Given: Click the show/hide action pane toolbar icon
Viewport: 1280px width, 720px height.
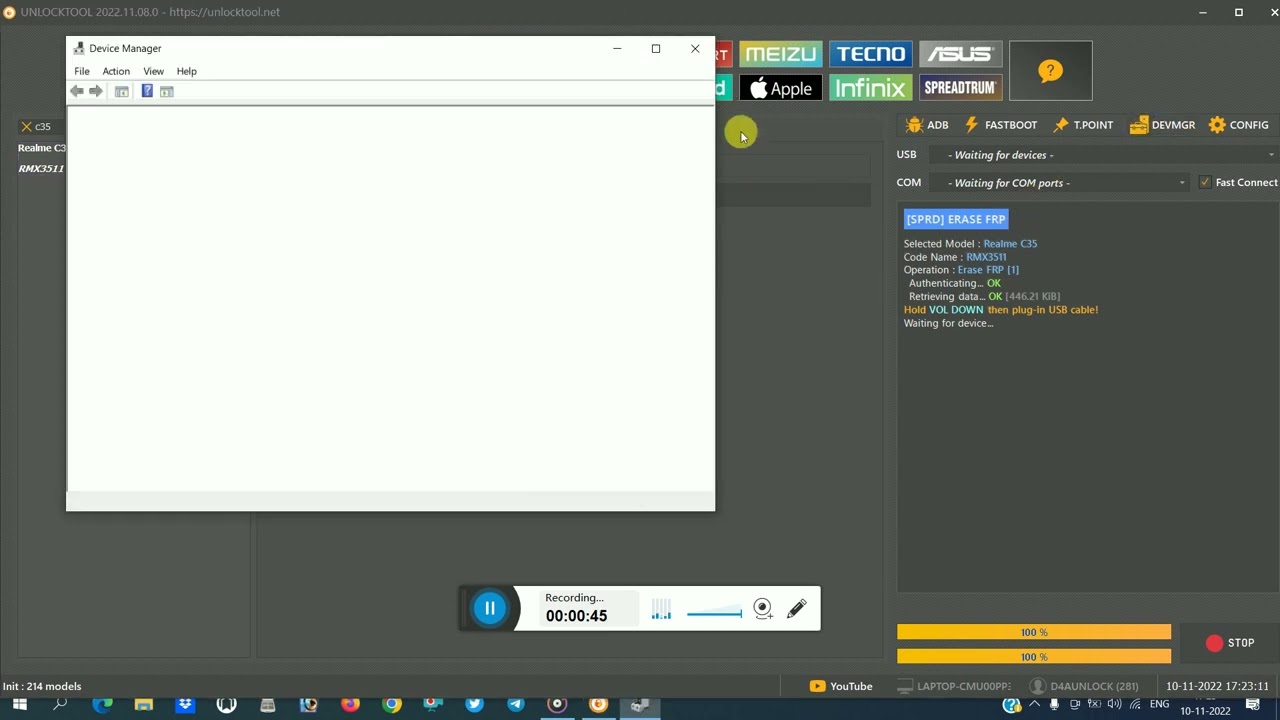Looking at the screenshot, I should (167, 91).
